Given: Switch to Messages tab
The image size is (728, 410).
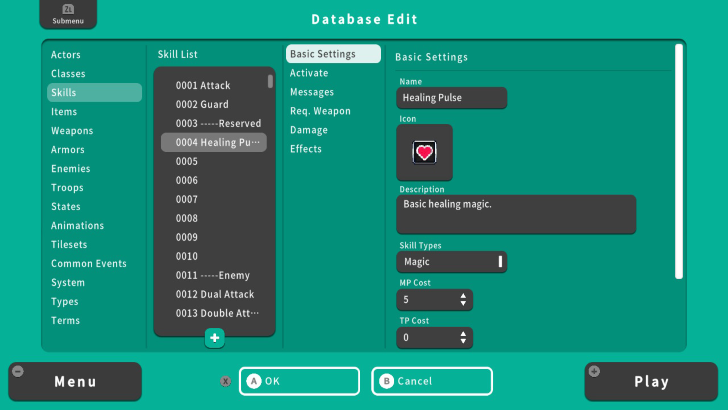Looking at the screenshot, I should [333, 92].
